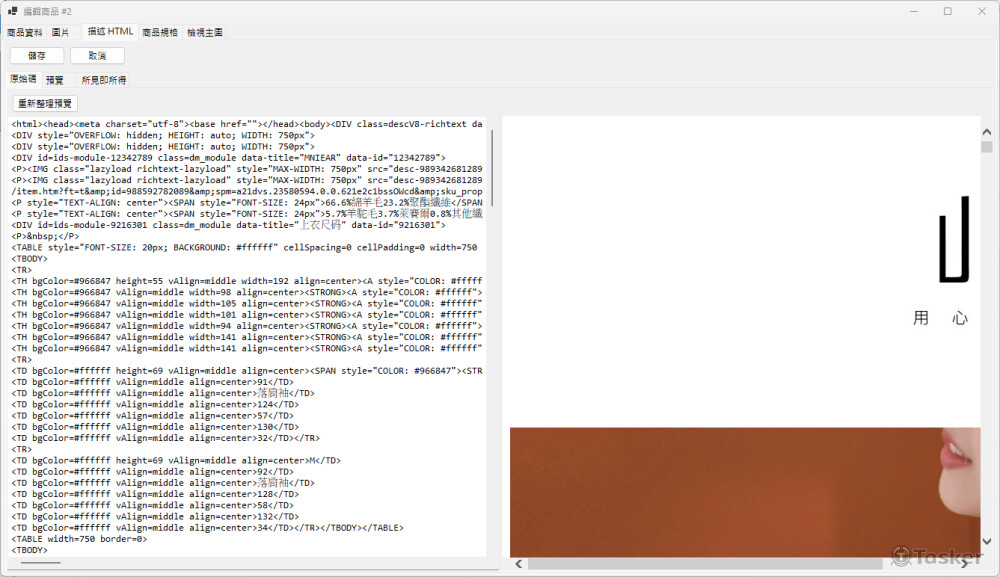Click the TD line with SPAN COLOR: #966847
The width and height of the screenshot is (1000, 577).
247,371
